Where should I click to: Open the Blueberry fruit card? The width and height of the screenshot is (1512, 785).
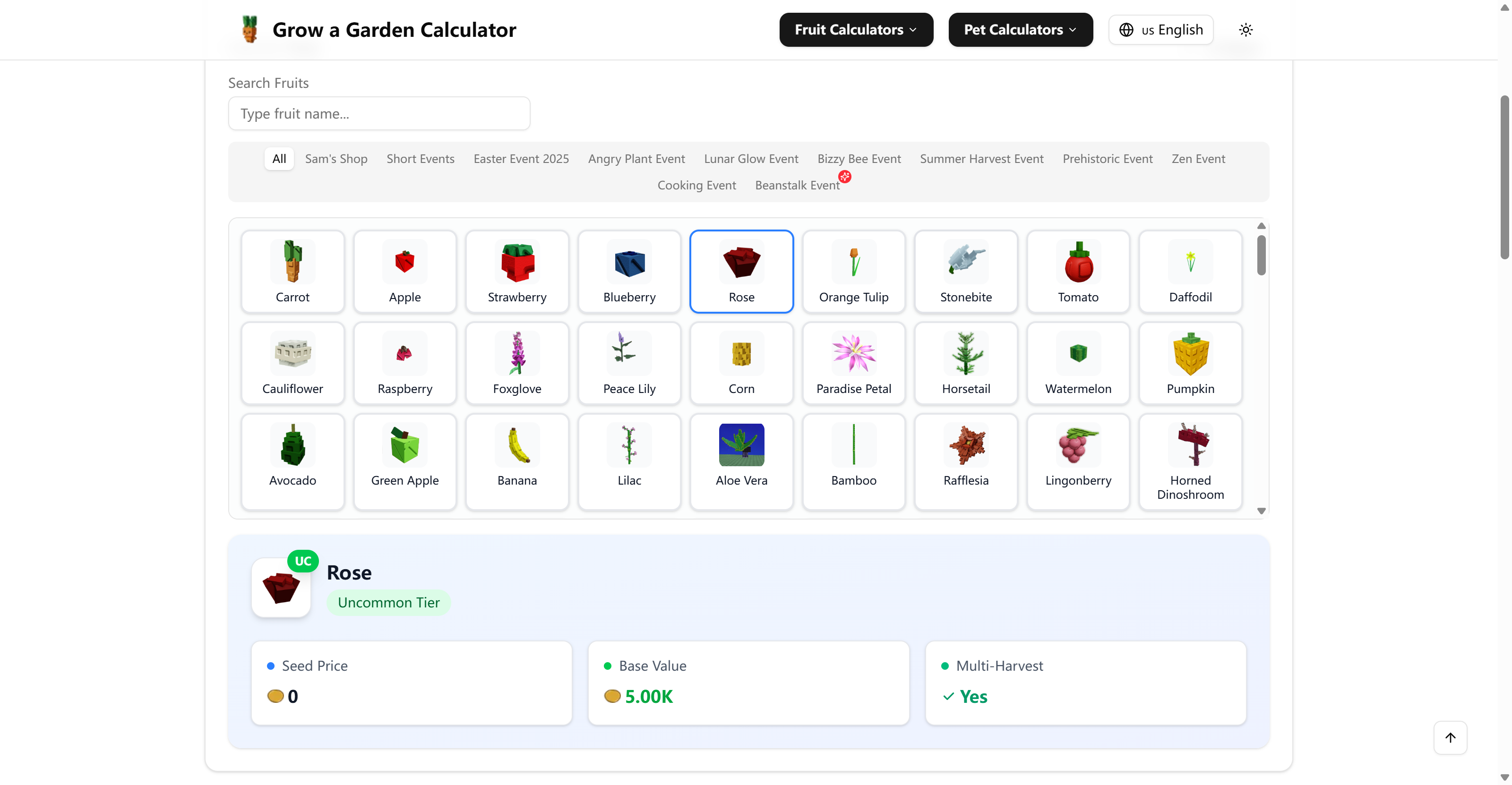[x=628, y=271]
